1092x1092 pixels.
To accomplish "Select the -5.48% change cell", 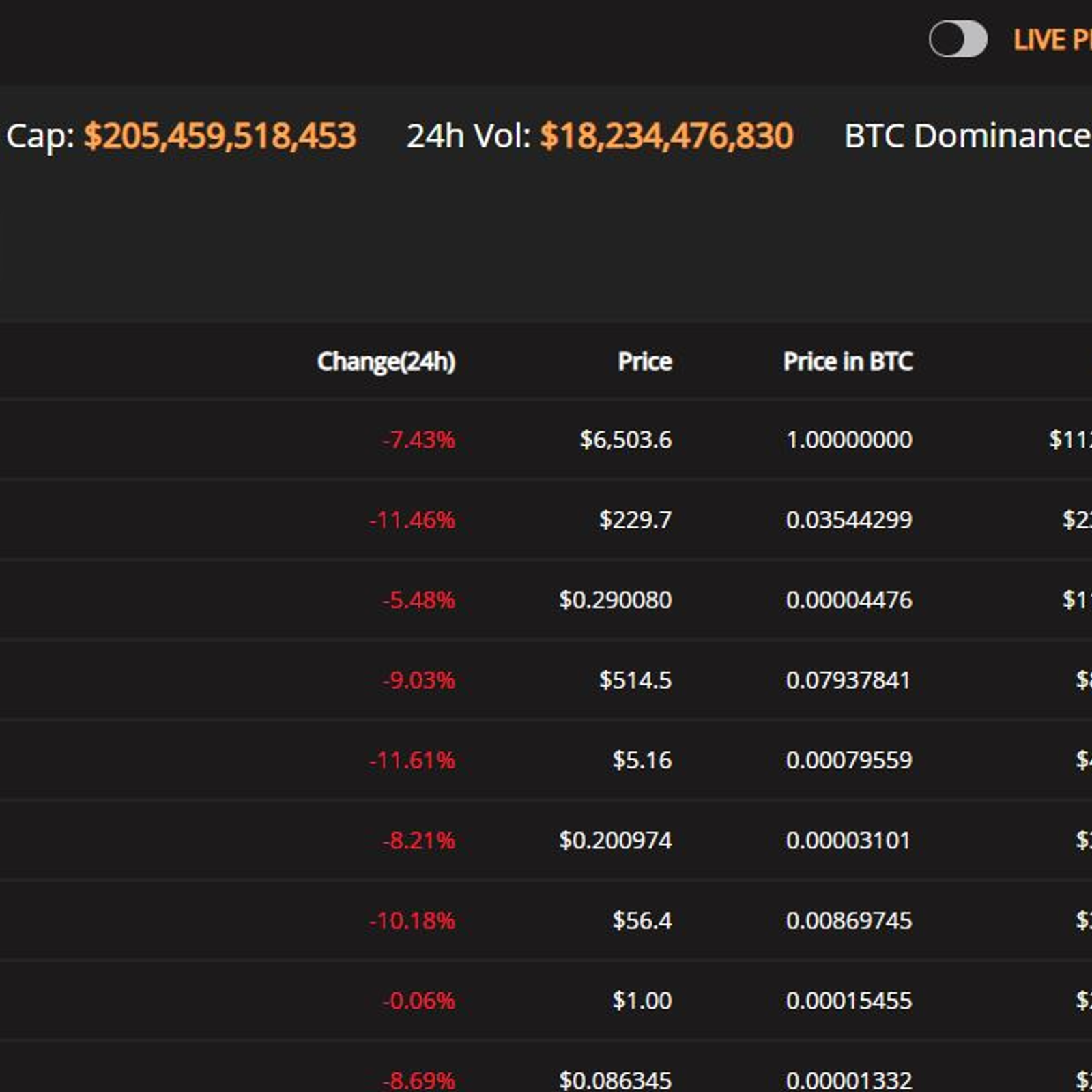I will click(x=418, y=600).
